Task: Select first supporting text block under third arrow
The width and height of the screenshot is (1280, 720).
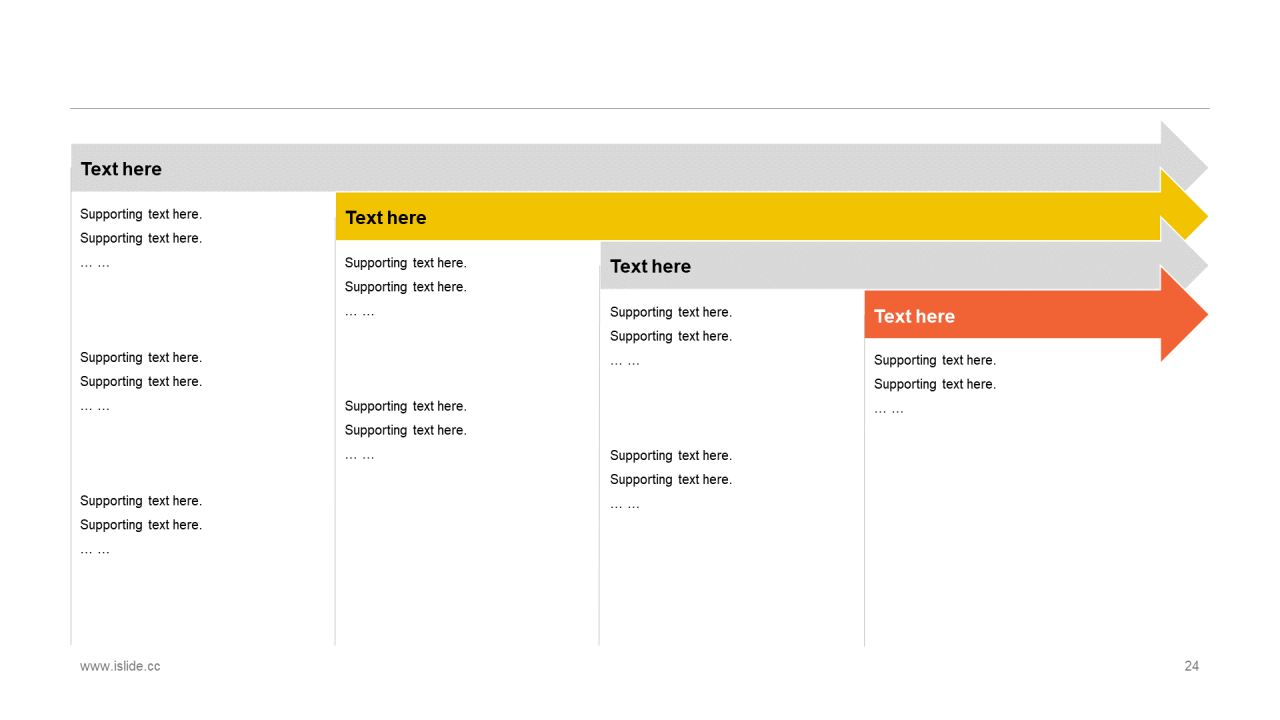Action: pyautogui.click(x=671, y=336)
